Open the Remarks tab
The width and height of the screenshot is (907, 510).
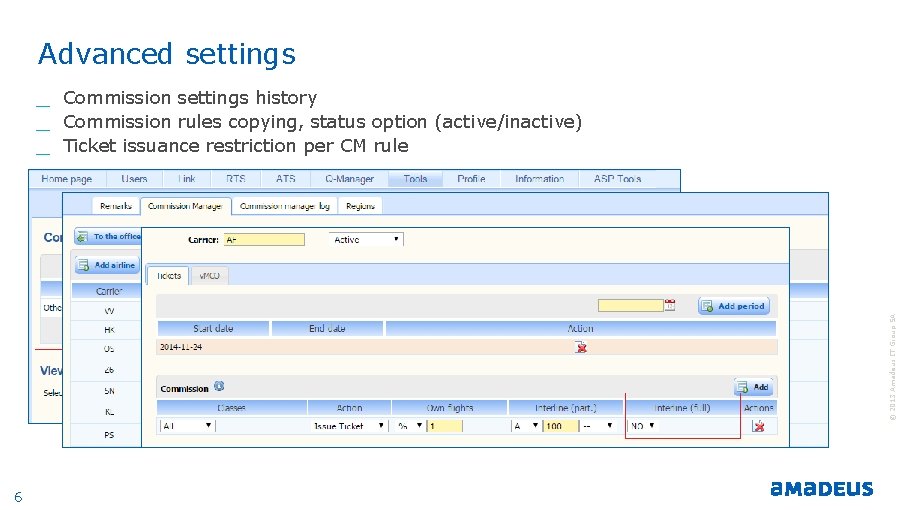click(x=116, y=206)
